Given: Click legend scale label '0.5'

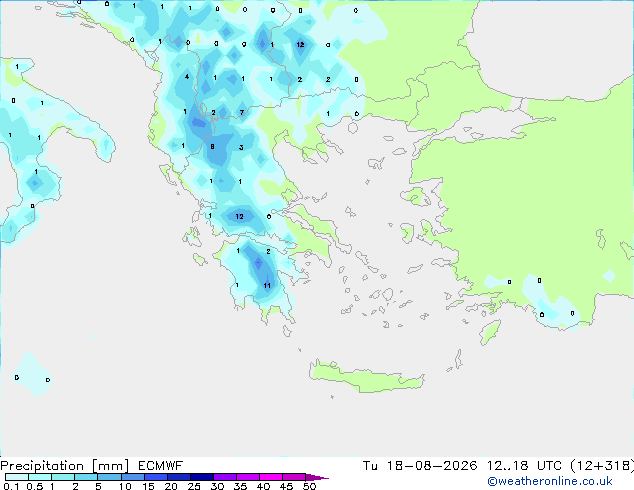Looking at the screenshot, I should point(35,486).
